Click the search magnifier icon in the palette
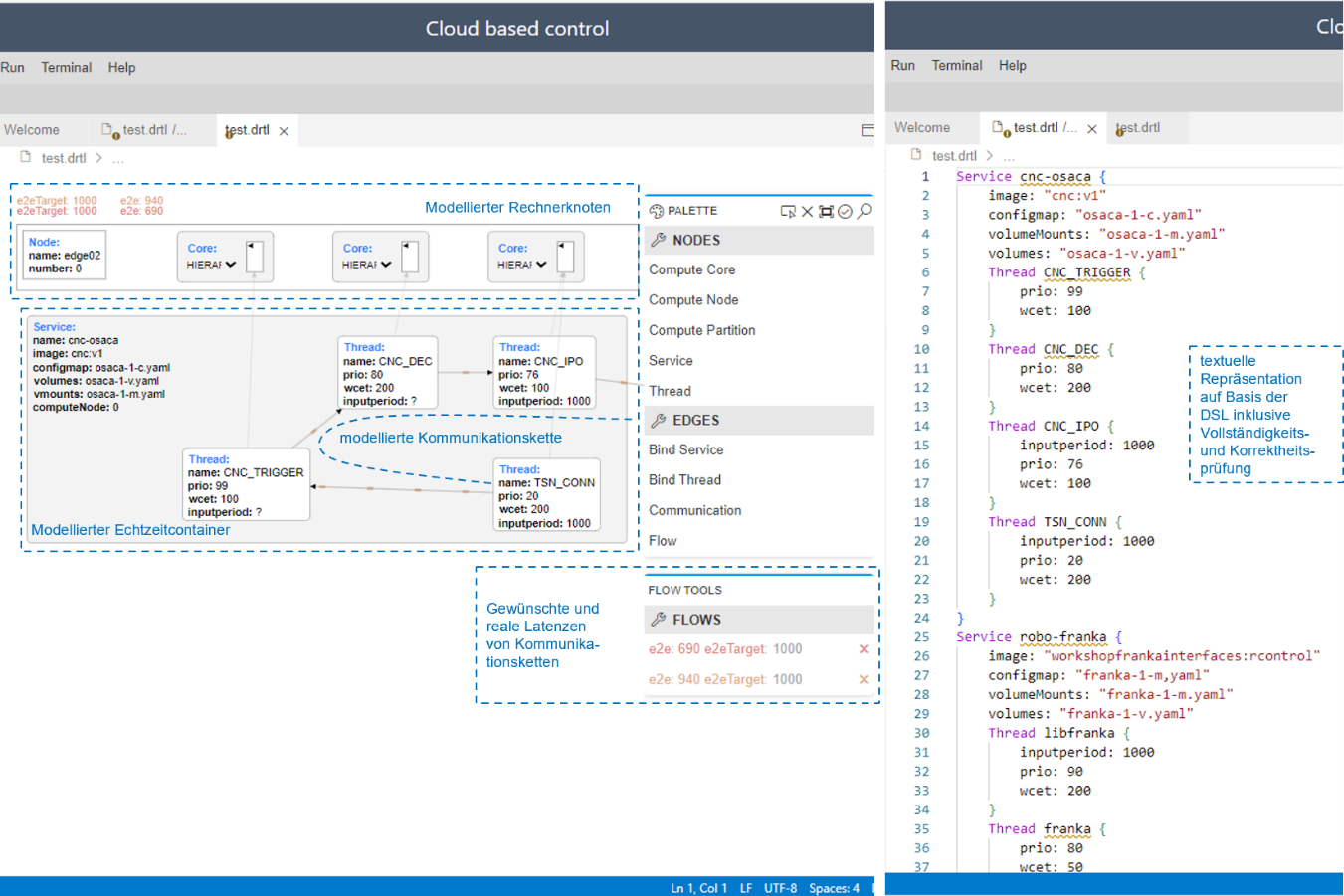This screenshot has height=896, width=1344. pyautogui.click(x=864, y=211)
